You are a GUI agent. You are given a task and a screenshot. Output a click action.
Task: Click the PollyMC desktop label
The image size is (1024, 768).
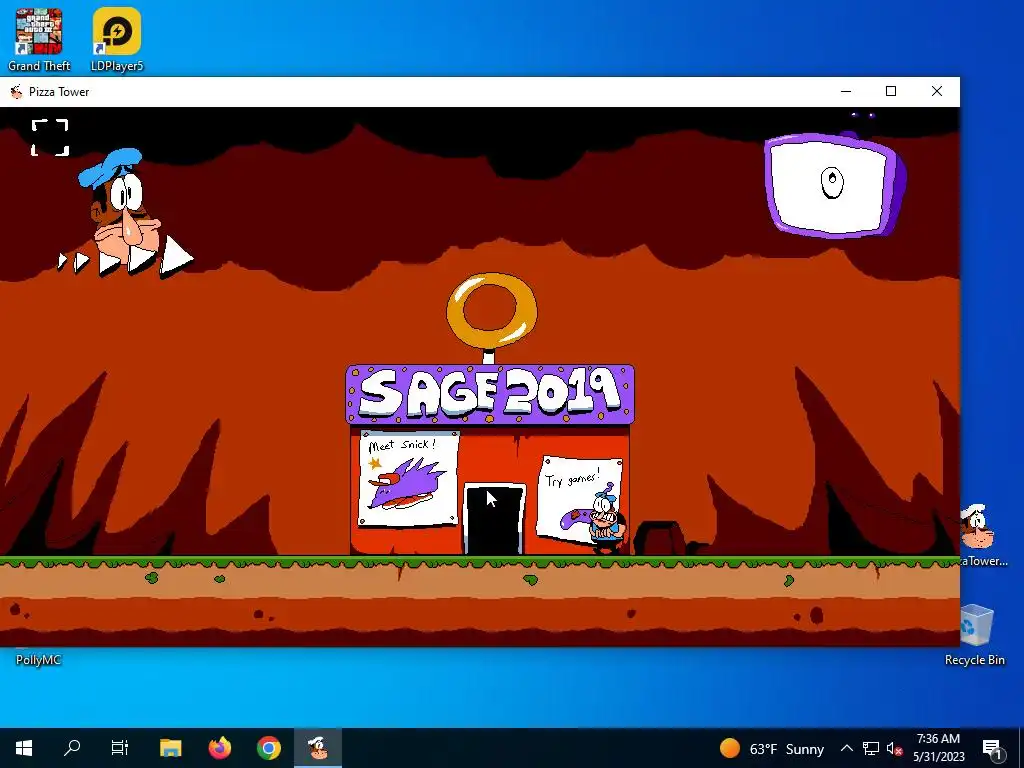[x=39, y=660]
